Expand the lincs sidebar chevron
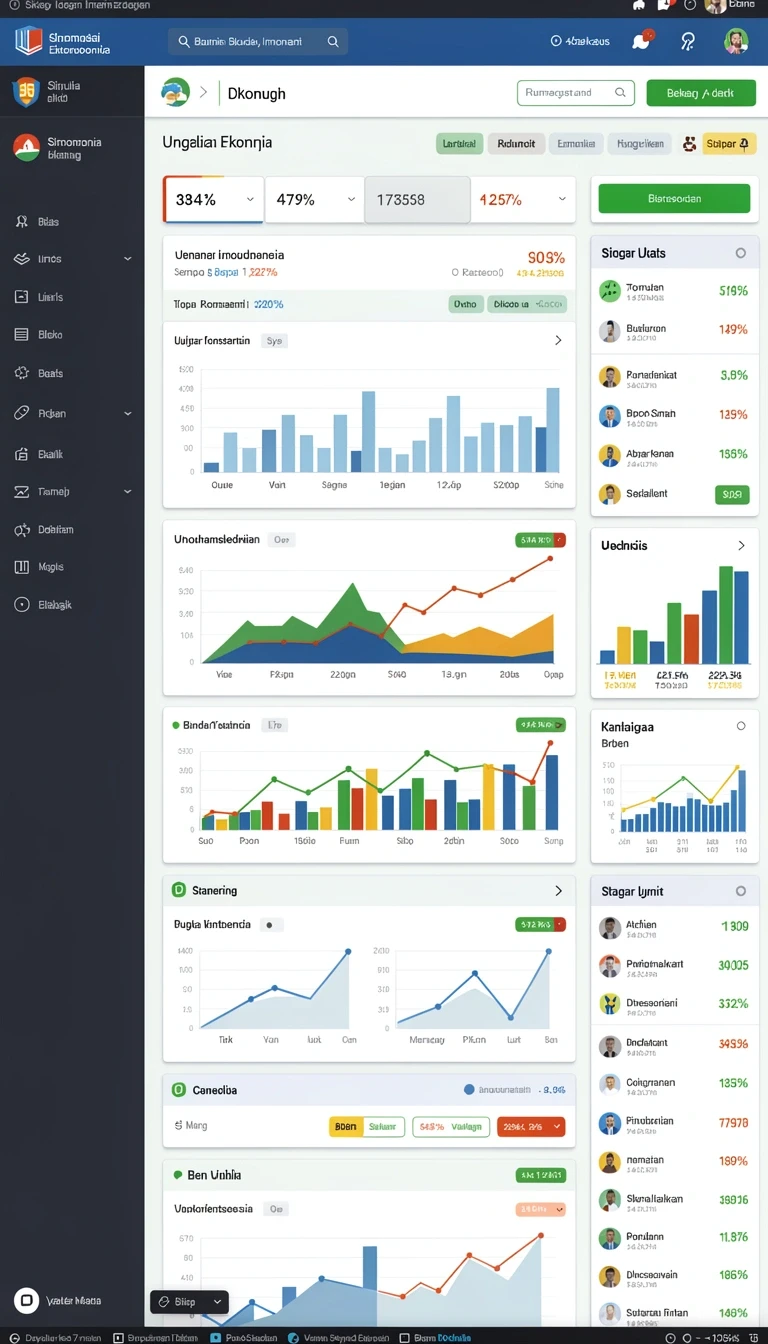 tap(127, 259)
